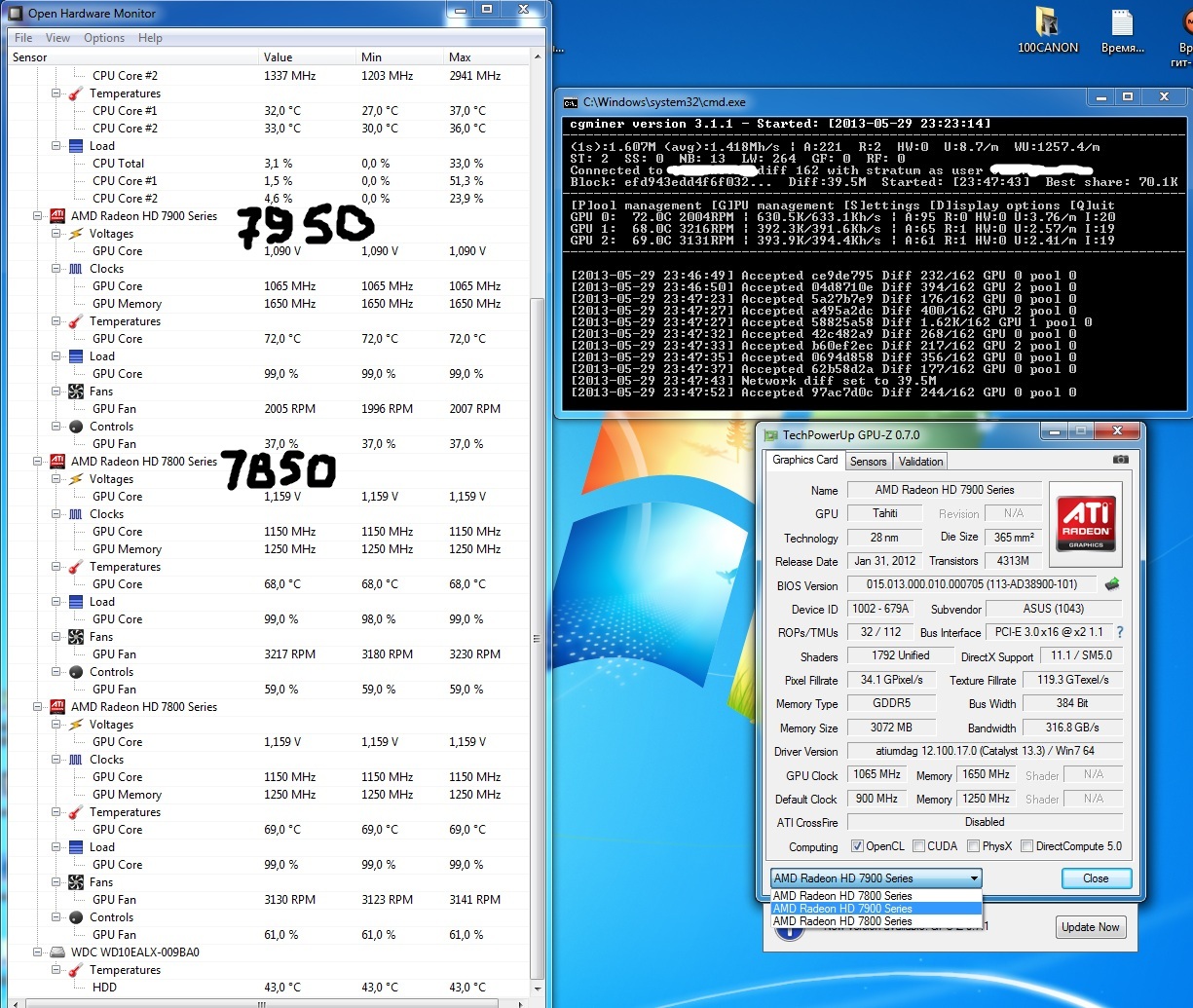Check the DirectCompute 5.0 checkbox
Screen dimensions: 1193x1008
click(x=1027, y=846)
